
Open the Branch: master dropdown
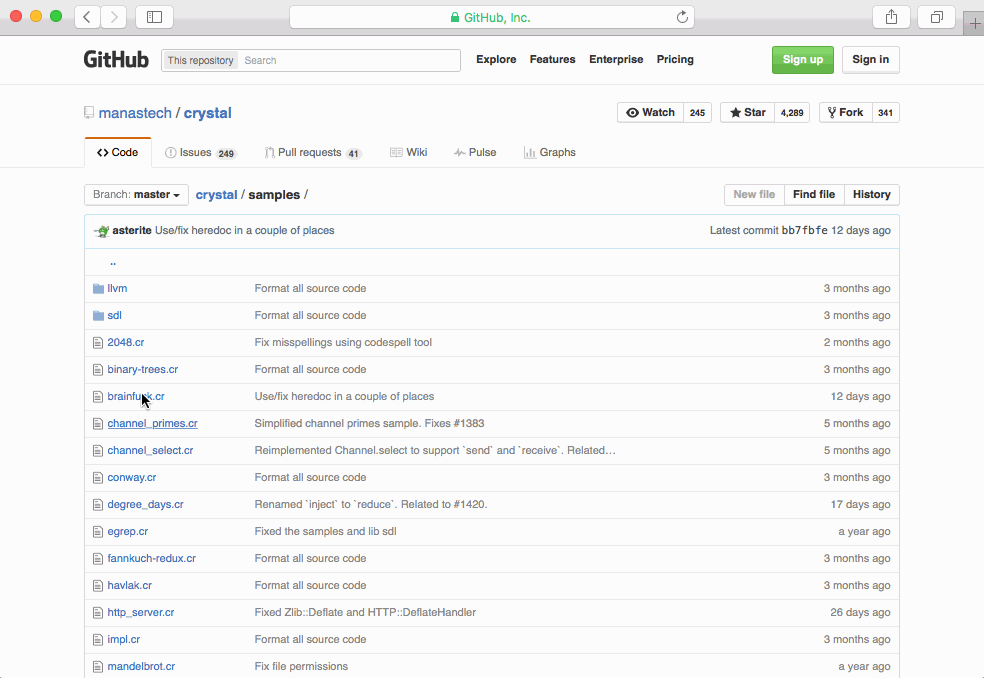tap(136, 195)
